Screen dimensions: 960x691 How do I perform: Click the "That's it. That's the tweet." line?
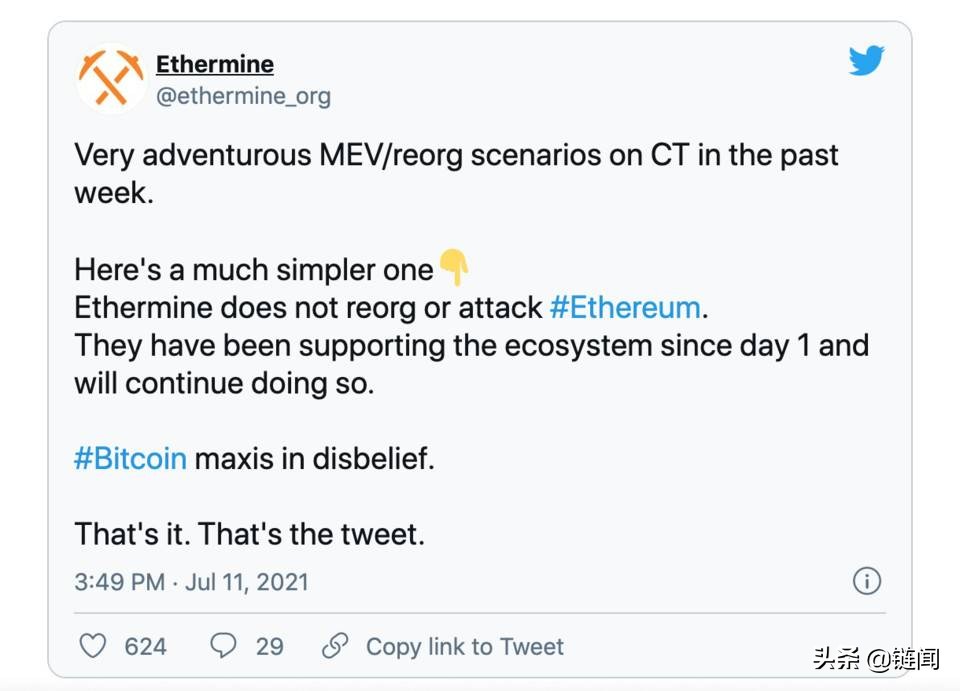click(x=249, y=534)
